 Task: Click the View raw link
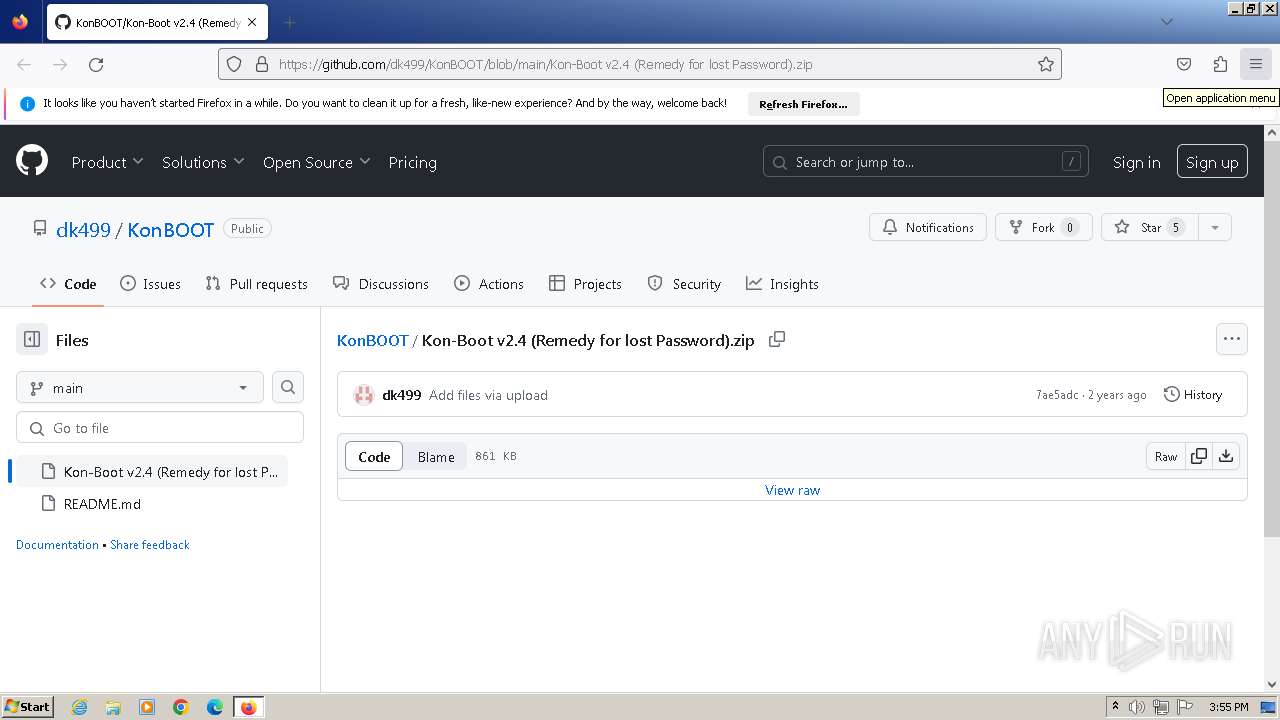tap(792, 490)
